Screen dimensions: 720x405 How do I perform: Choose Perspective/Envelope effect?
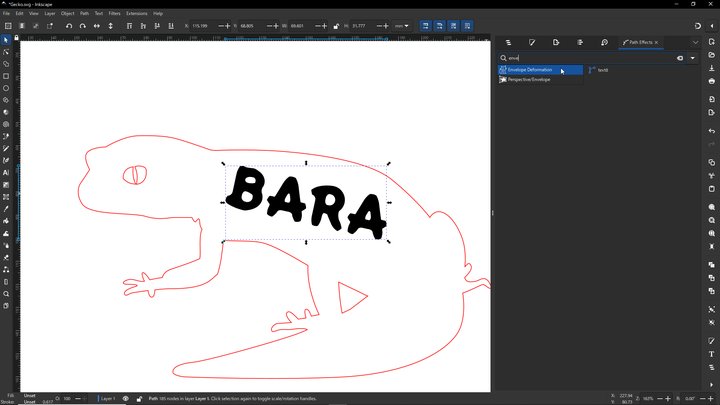click(x=528, y=79)
